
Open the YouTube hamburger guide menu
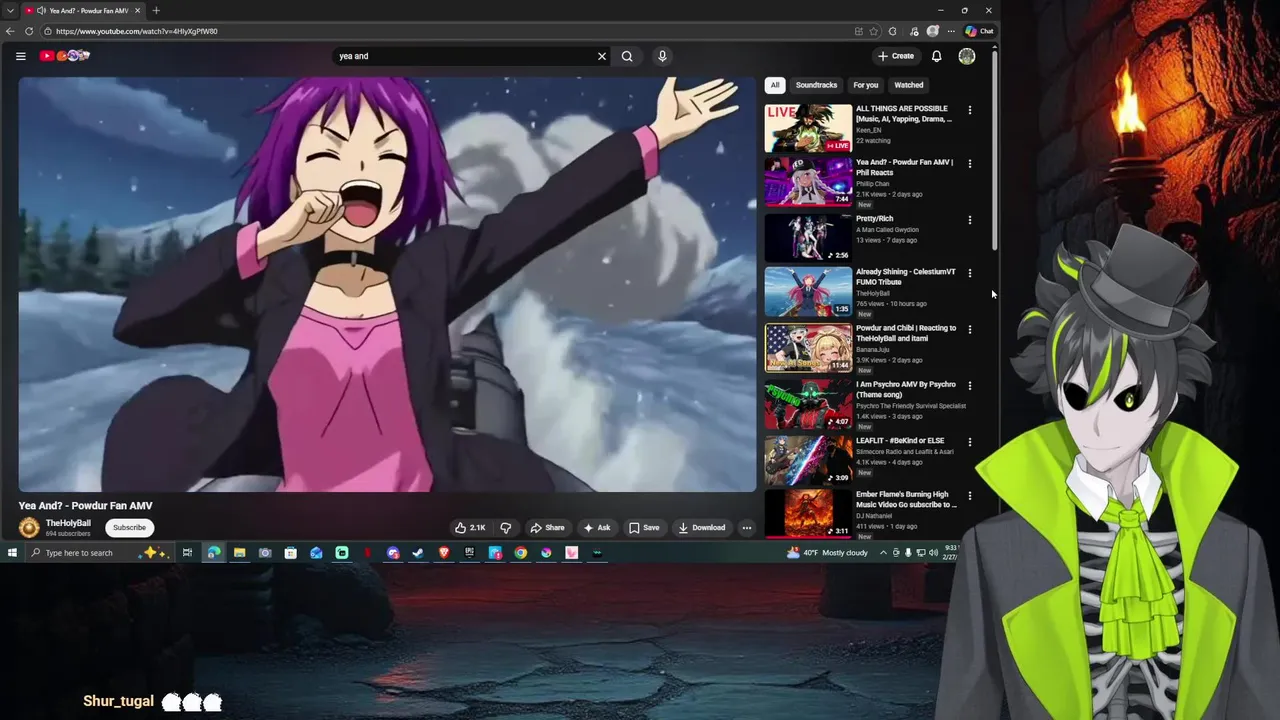point(20,56)
